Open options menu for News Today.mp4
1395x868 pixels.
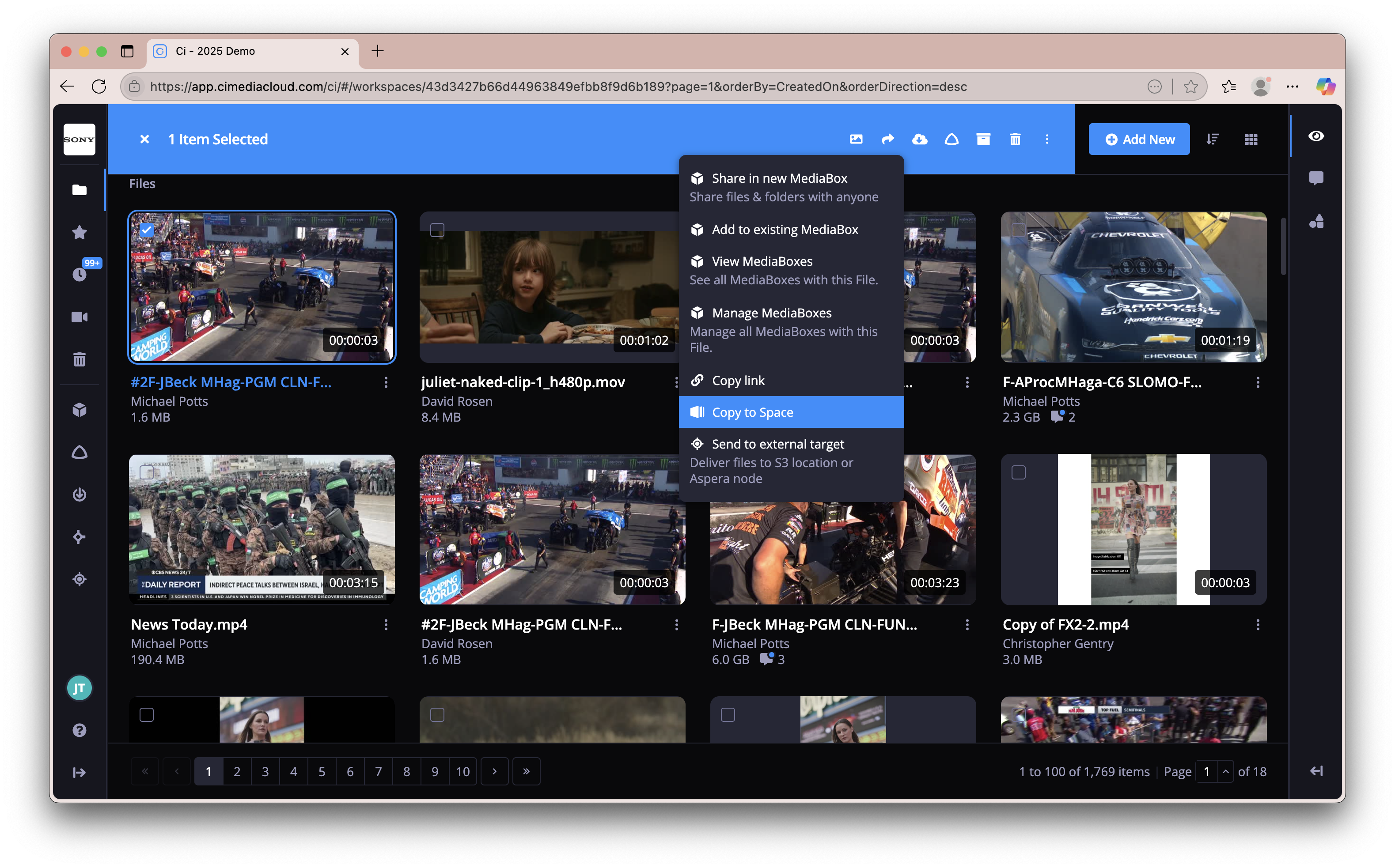click(x=386, y=625)
